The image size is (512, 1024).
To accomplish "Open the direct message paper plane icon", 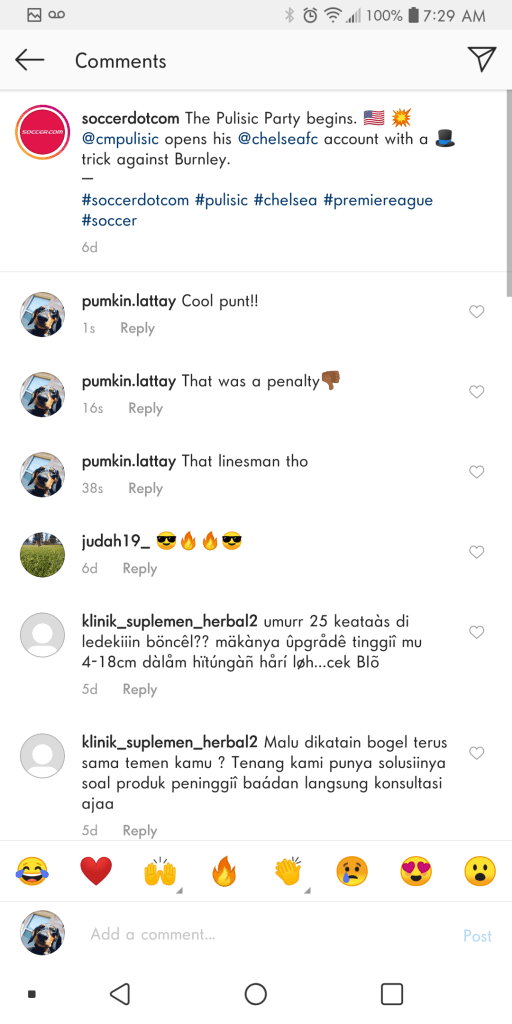I will tap(482, 59).
